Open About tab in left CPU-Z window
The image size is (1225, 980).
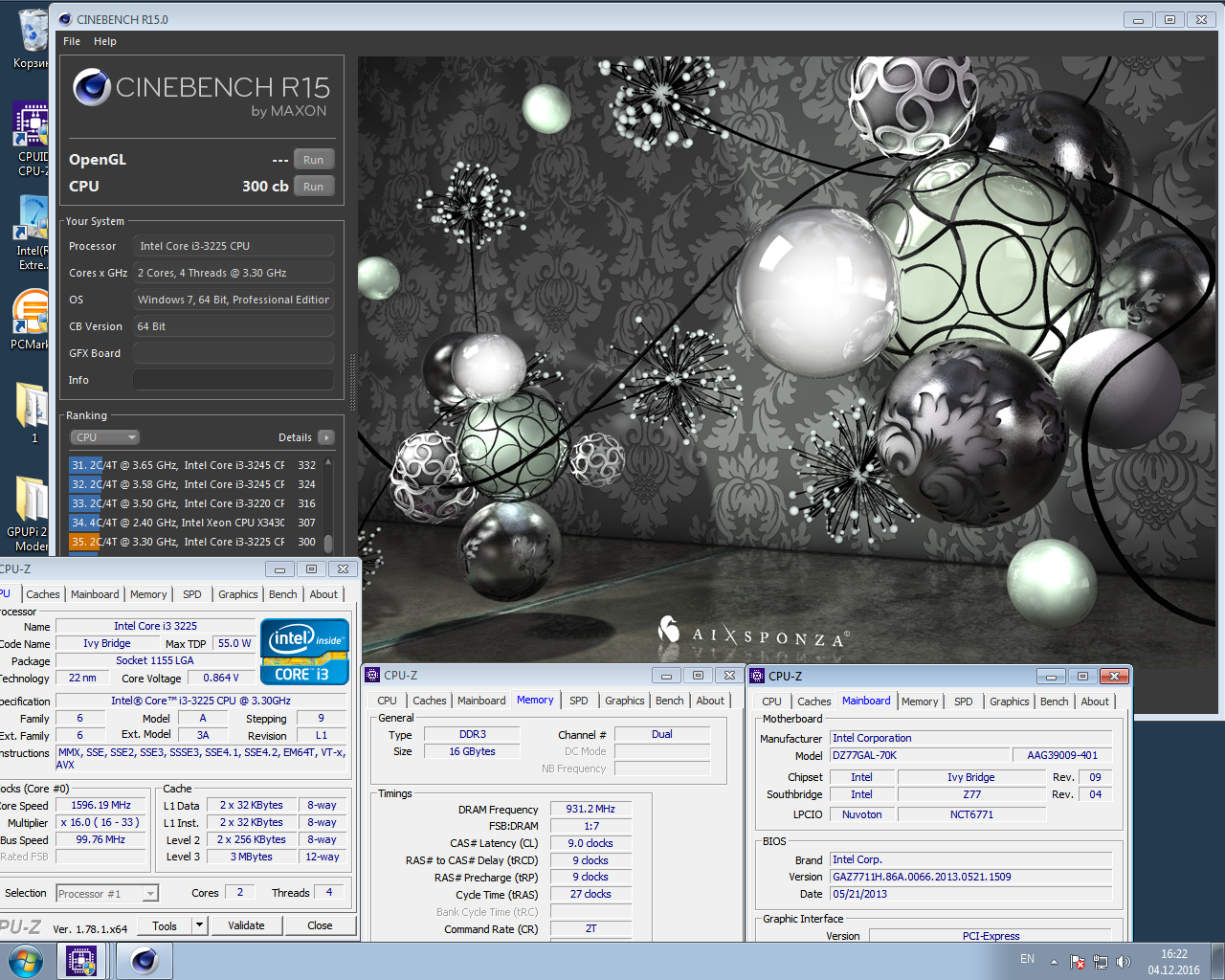[x=323, y=594]
